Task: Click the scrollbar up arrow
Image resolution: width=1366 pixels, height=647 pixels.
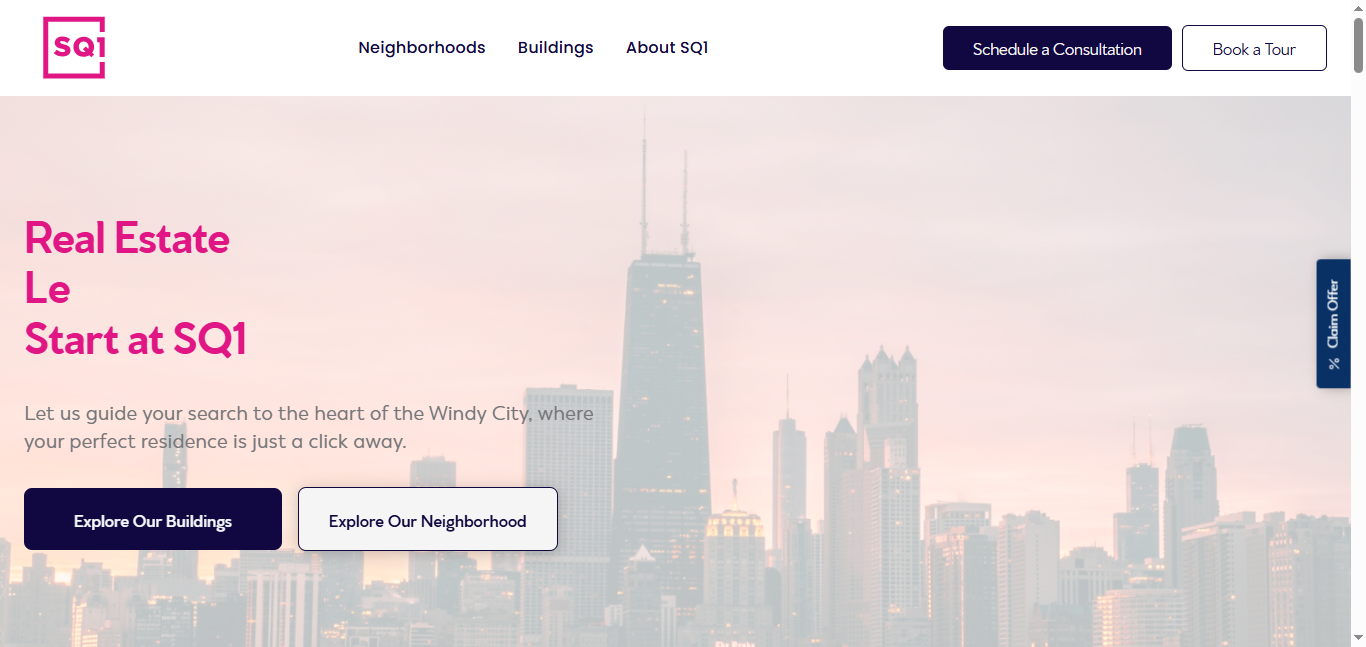Action: tap(1358, 8)
